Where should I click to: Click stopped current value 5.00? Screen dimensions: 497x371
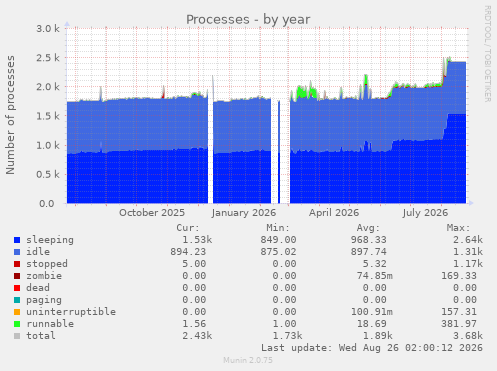(x=194, y=264)
